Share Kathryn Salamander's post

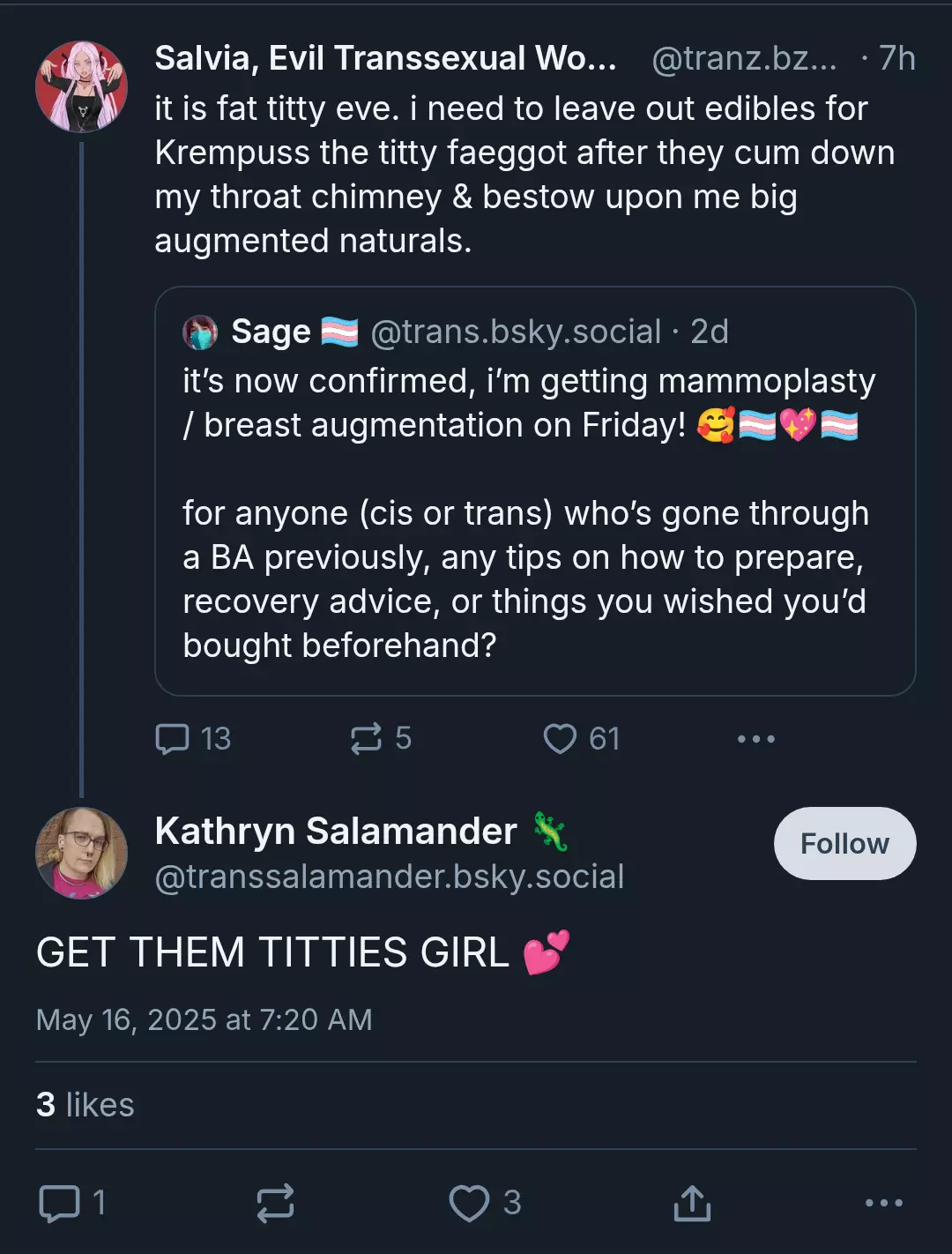pos(692,1203)
